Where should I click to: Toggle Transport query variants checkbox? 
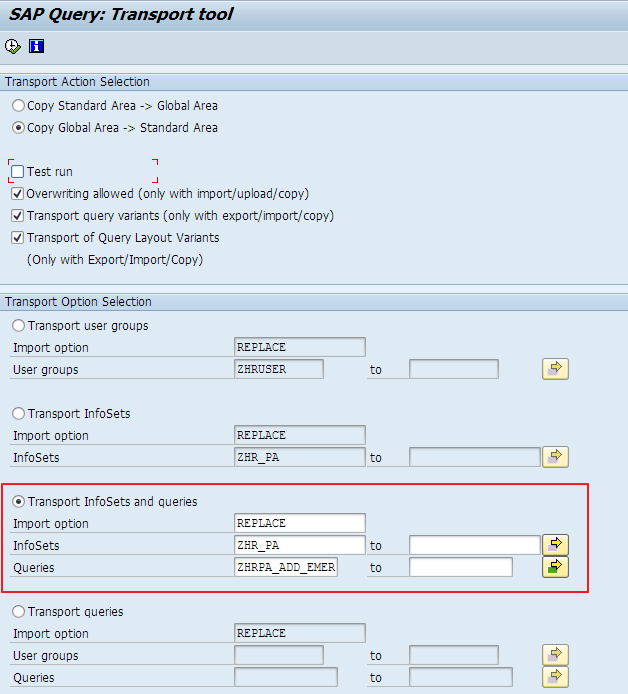point(18,216)
